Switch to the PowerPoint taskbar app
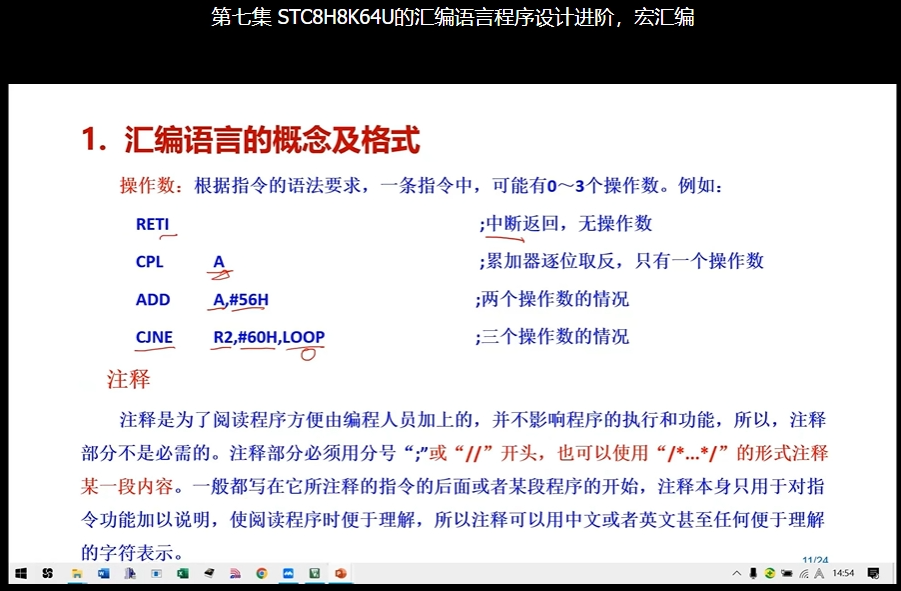The width and height of the screenshot is (901, 591). coord(341,573)
